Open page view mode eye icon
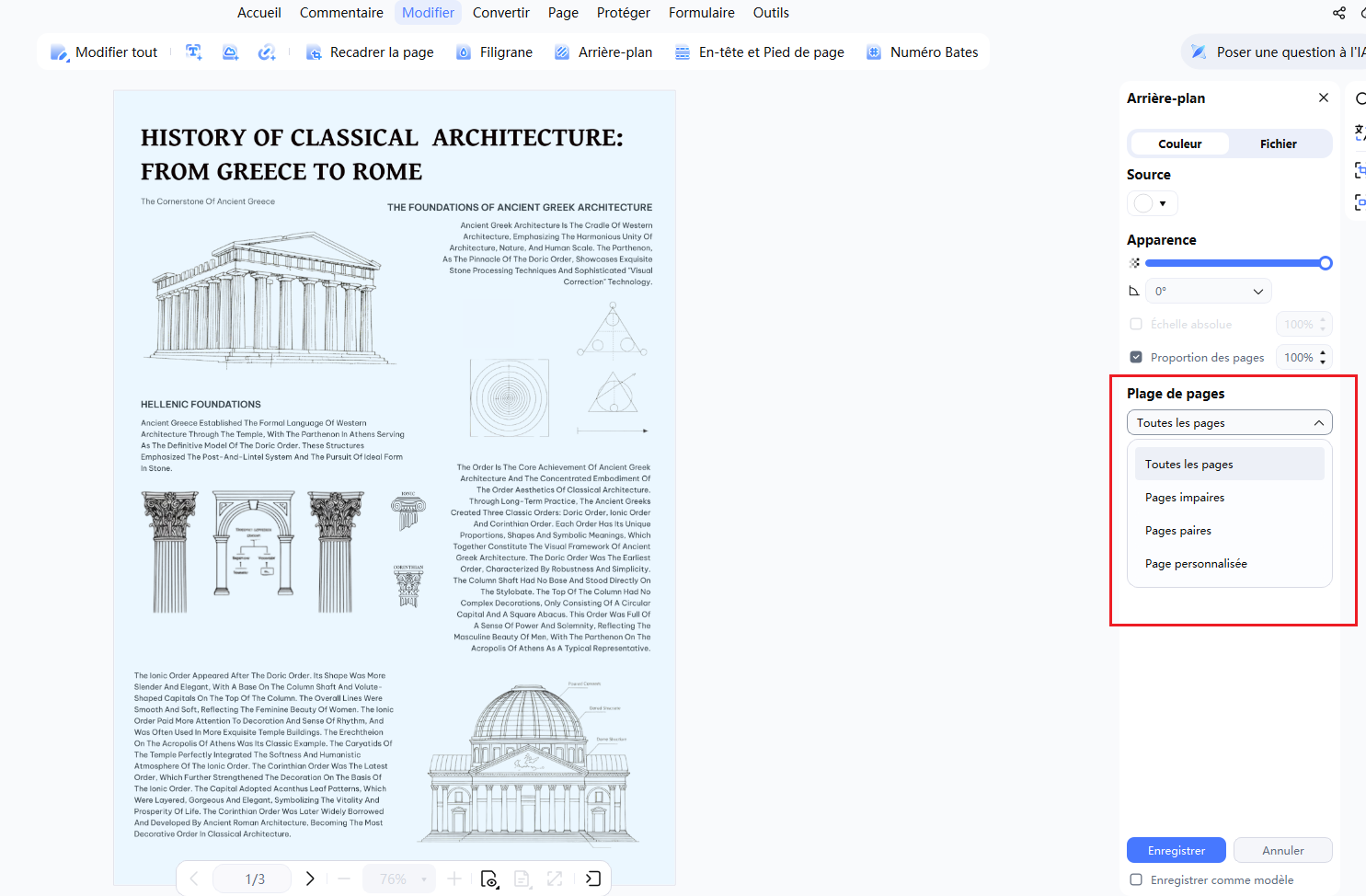Viewport: 1366px width, 896px height. coord(489,879)
